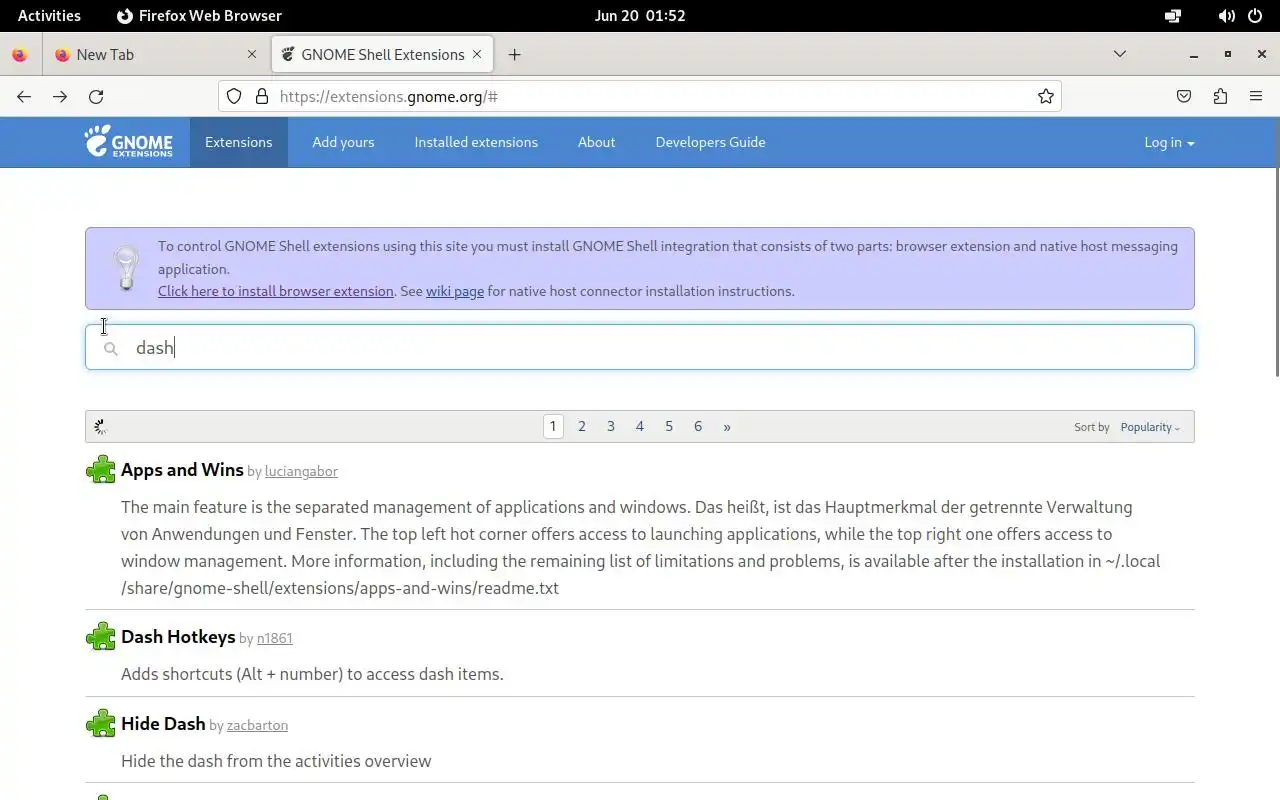
Task: Click the GNOME Extensions logo
Action: pyautogui.click(x=128, y=142)
